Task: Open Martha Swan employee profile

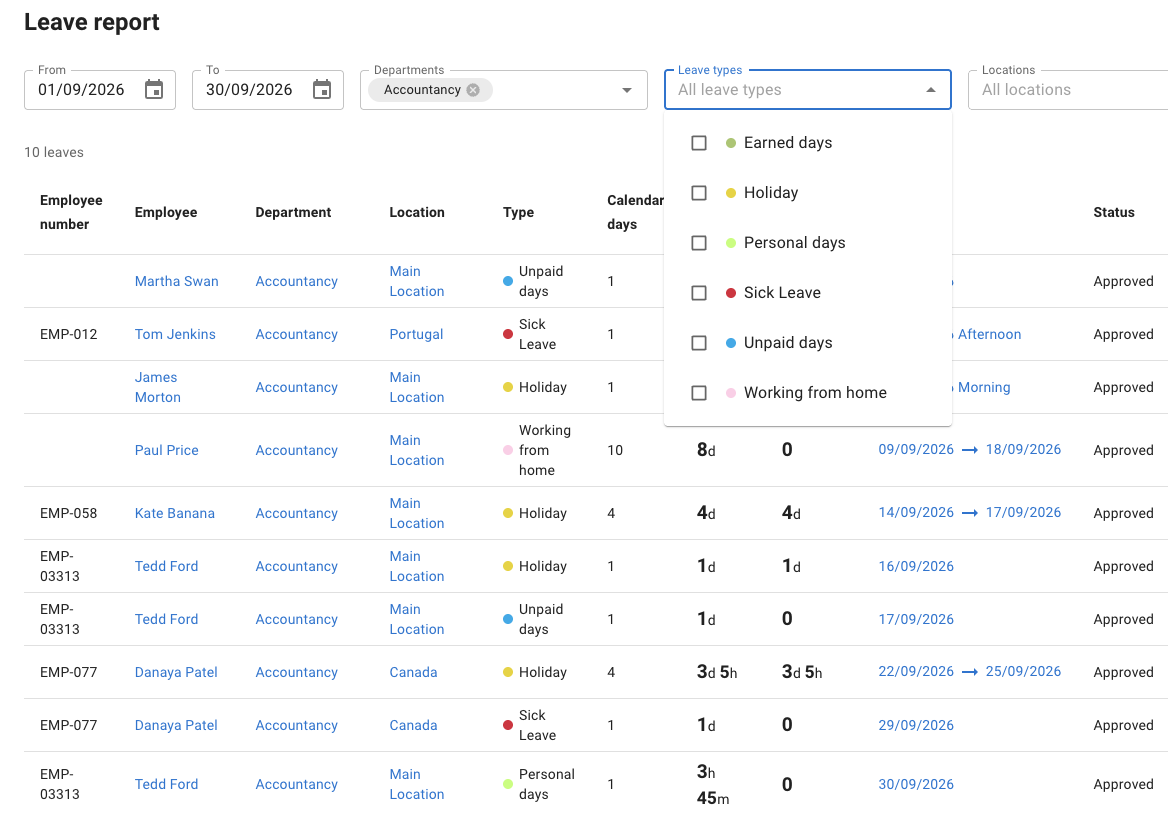Action: (177, 281)
